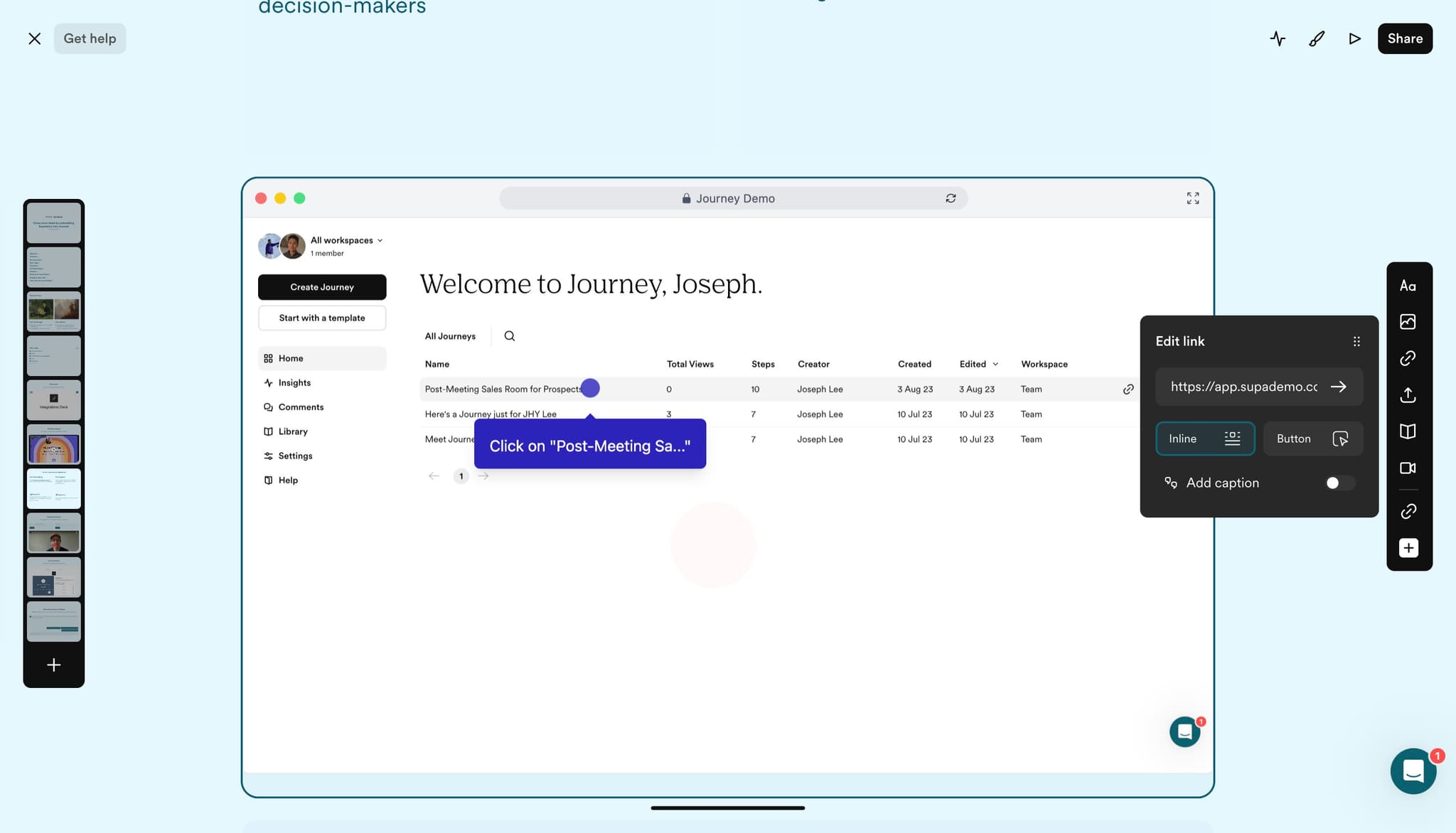Screen dimensions: 1456x833
Task: Add a text element using the Aa icon
Action: (x=1409, y=285)
